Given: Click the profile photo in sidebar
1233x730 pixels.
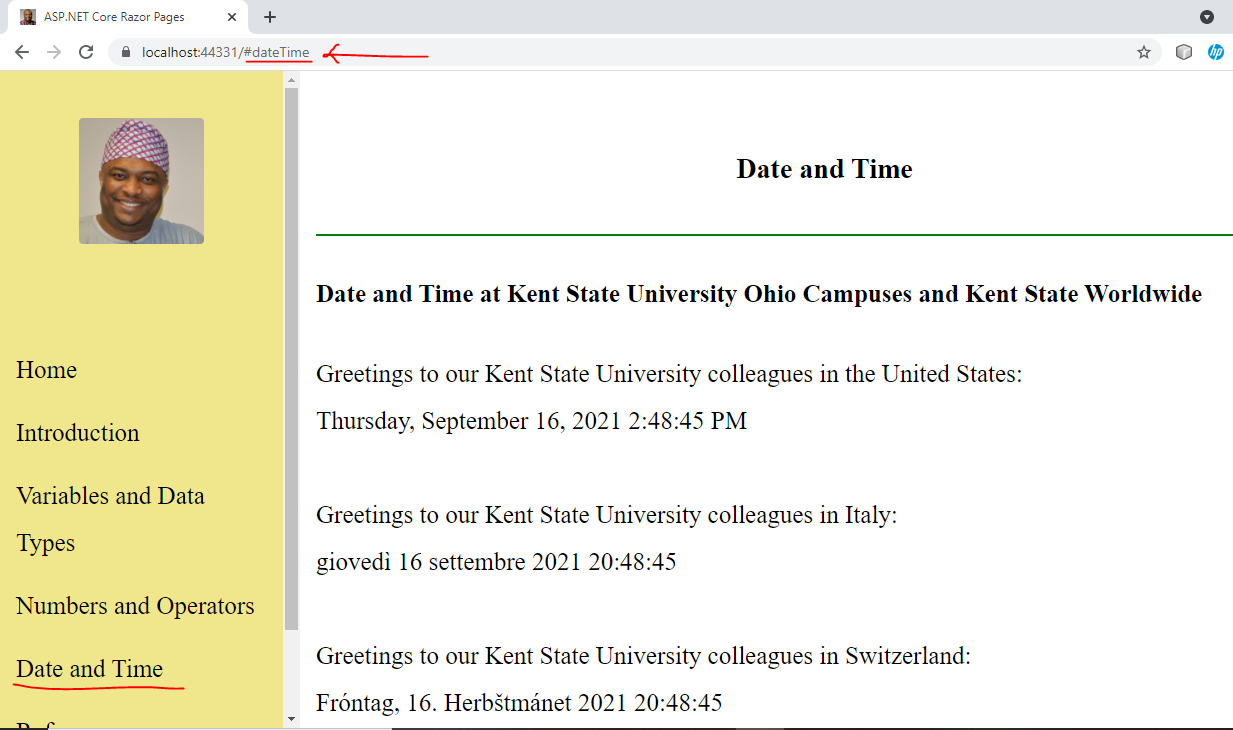Looking at the screenshot, I should tap(141, 181).
